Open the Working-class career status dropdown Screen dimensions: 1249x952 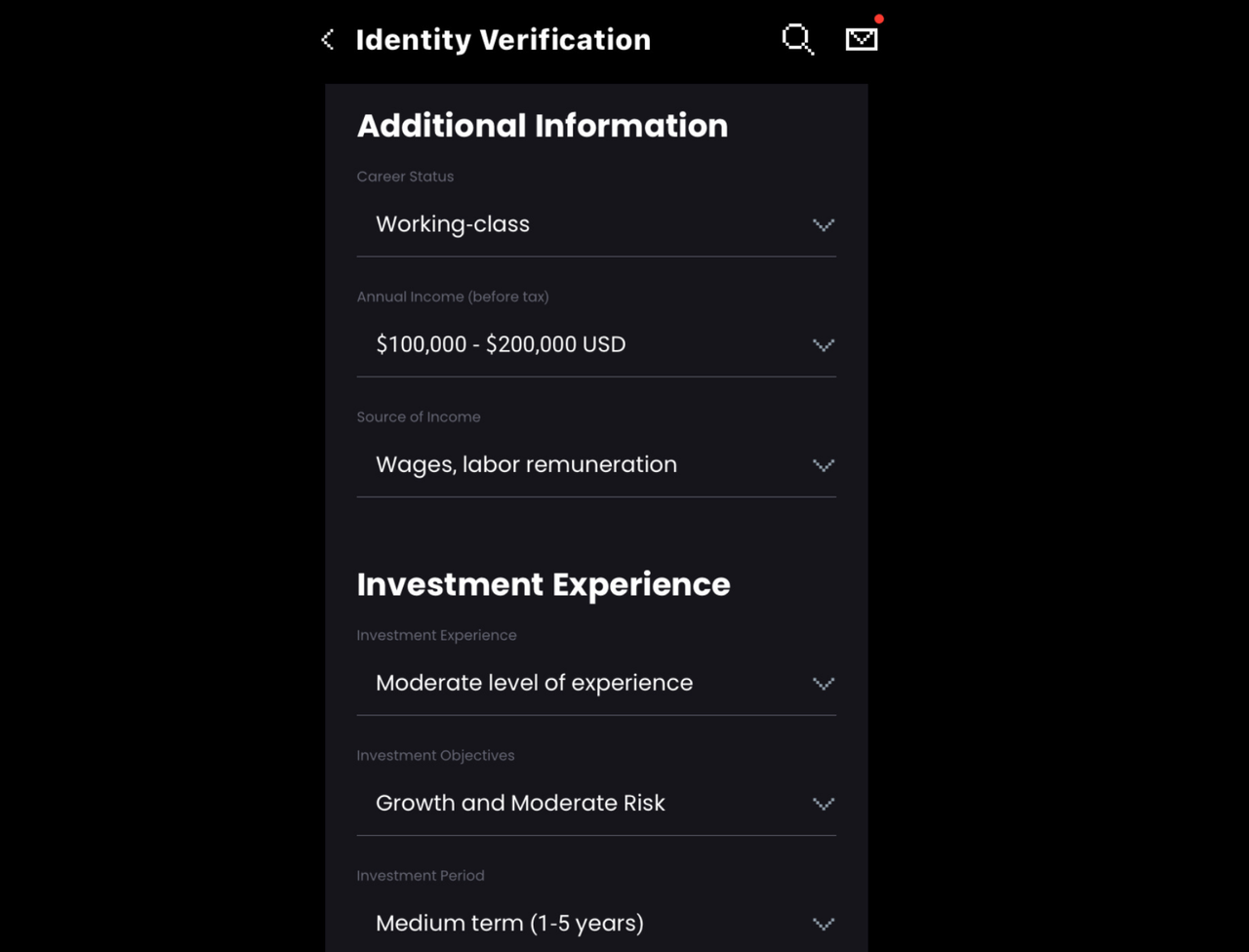pos(596,224)
